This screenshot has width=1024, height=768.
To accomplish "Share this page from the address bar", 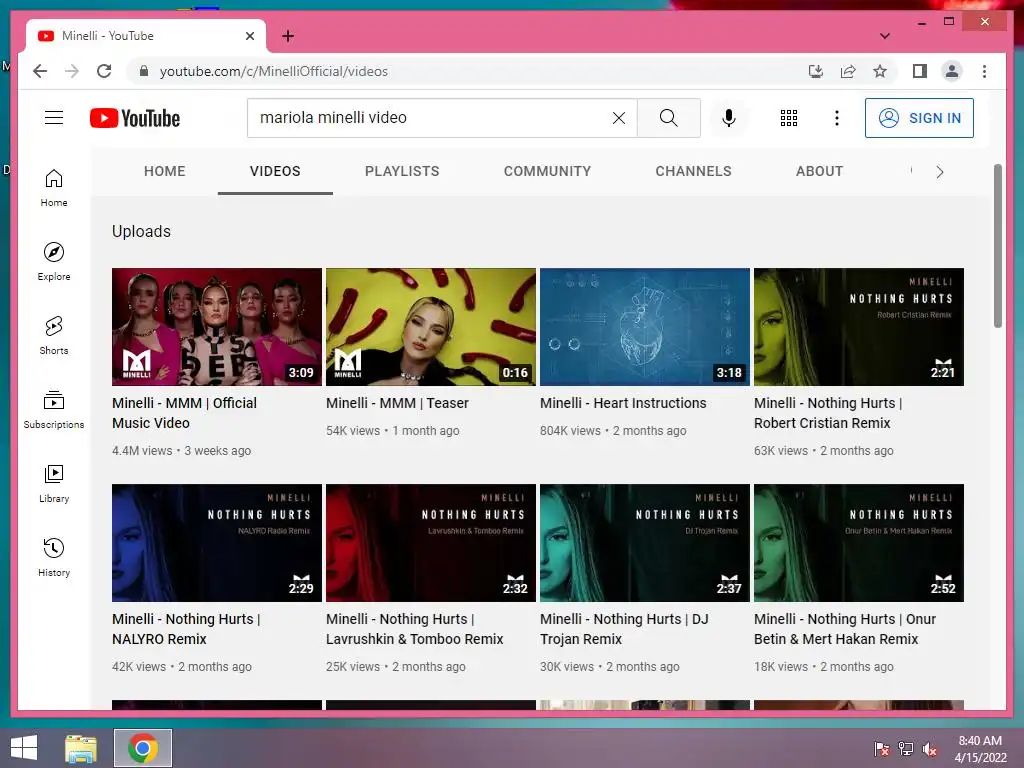I will 848,71.
